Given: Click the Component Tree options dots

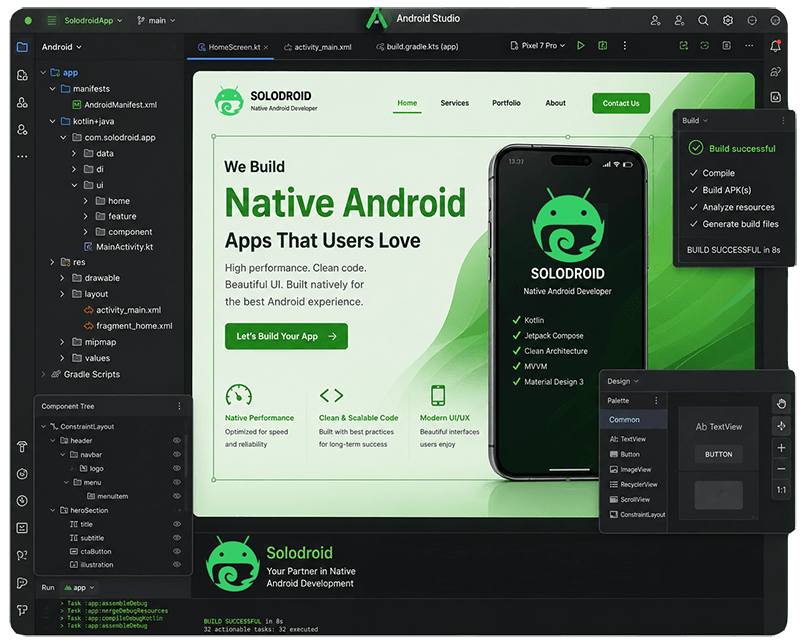Looking at the screenshot, I should pos(179,406).
